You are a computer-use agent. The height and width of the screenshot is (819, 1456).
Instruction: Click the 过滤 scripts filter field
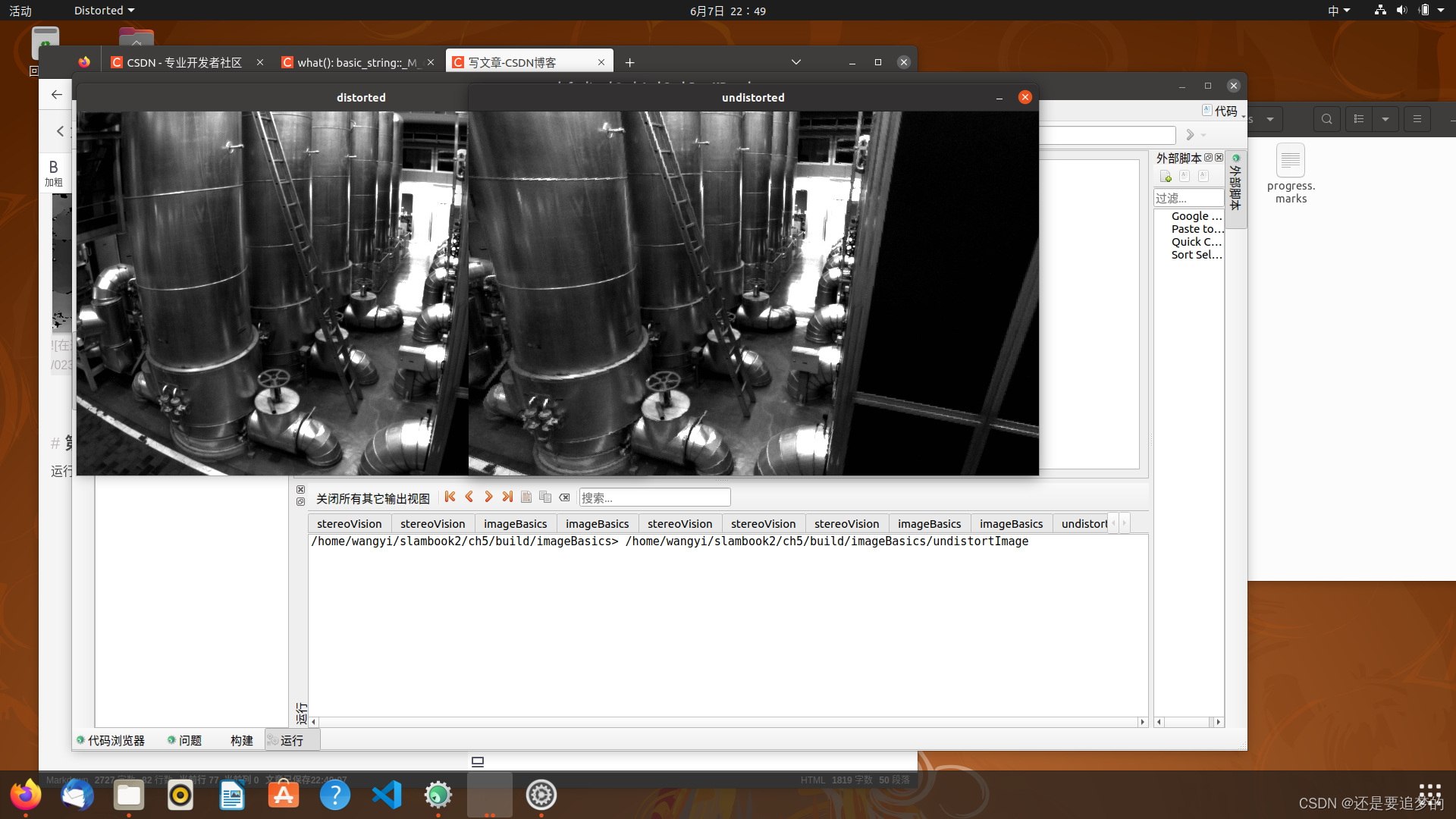(x=1188, y=198)
